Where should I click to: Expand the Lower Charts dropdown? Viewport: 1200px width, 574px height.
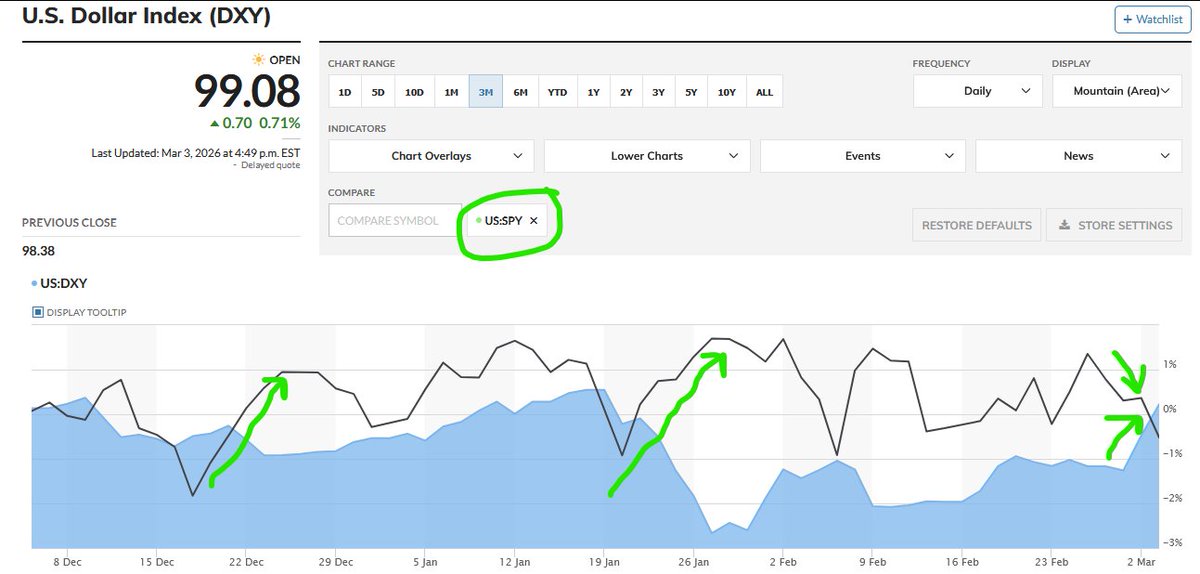point(647,156)
